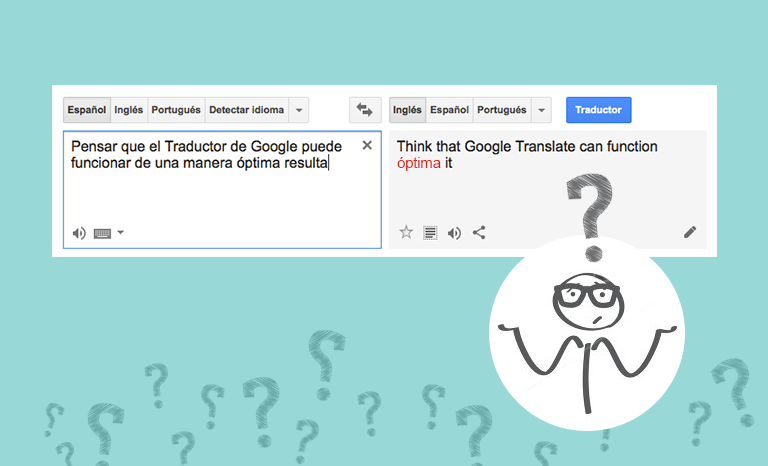Select Portugués as source language
The width and height of the screenshot is (768, 466).
point(176,110)
